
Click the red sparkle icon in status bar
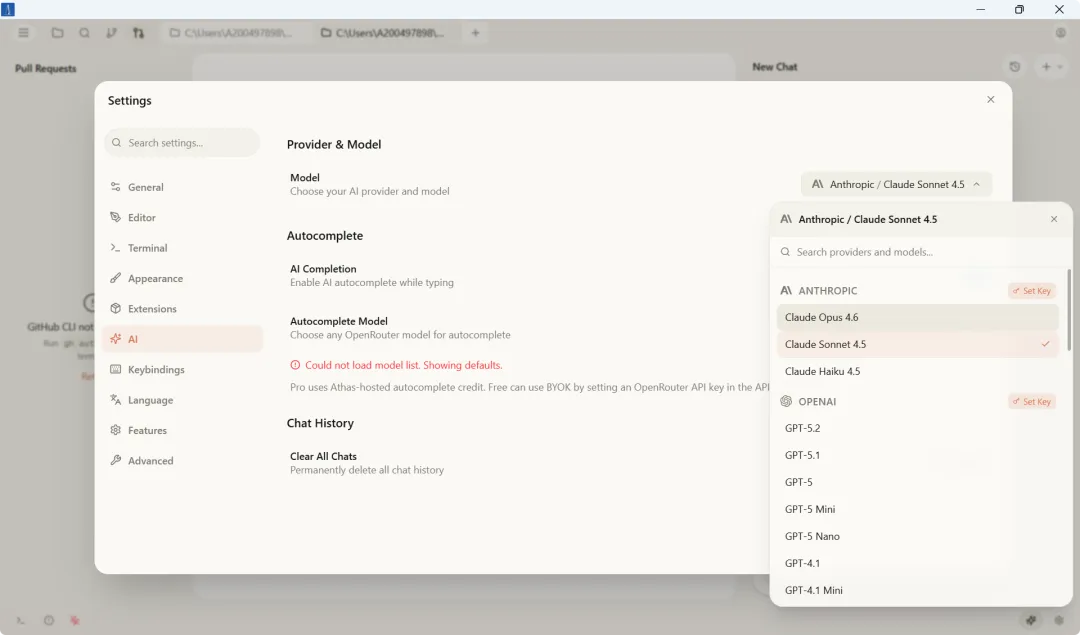pos(75,621)
